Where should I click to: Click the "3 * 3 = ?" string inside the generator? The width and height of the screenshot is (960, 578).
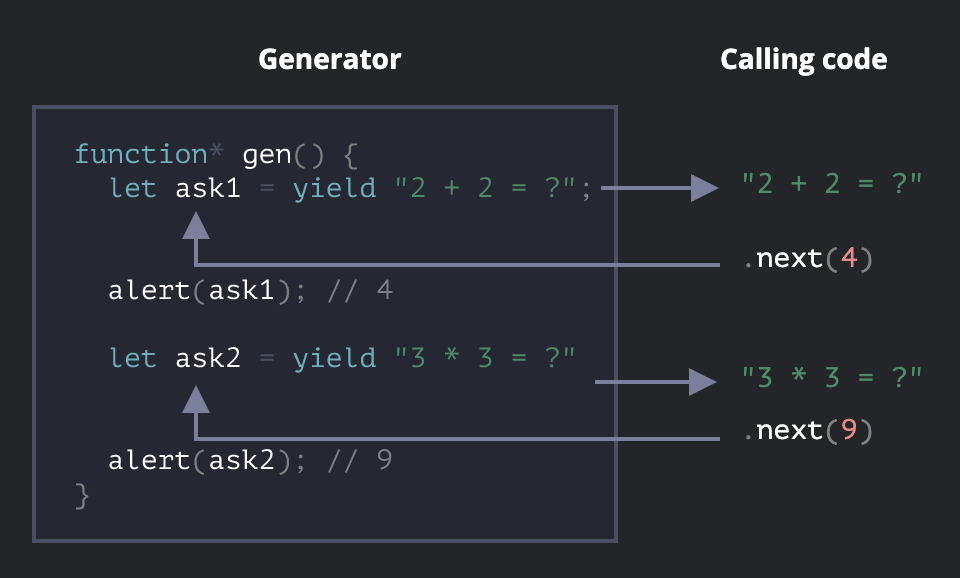[485, 358]
